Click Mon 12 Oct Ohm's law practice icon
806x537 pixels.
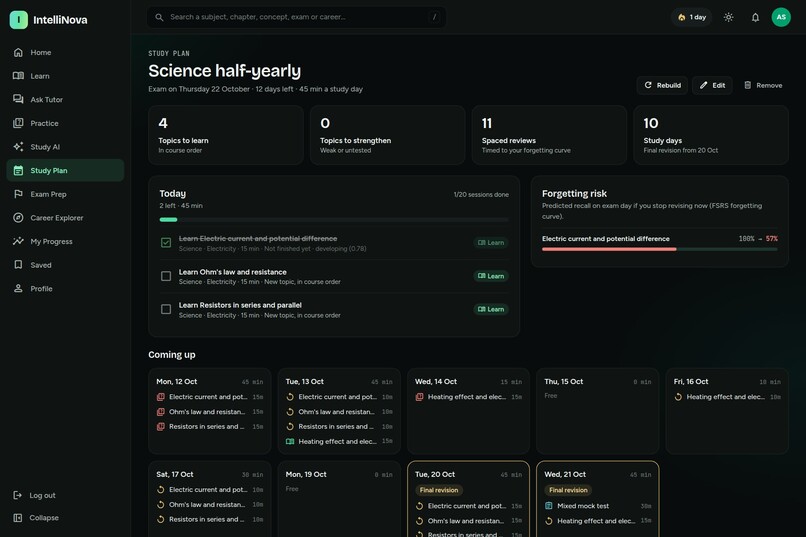[161, 412]
